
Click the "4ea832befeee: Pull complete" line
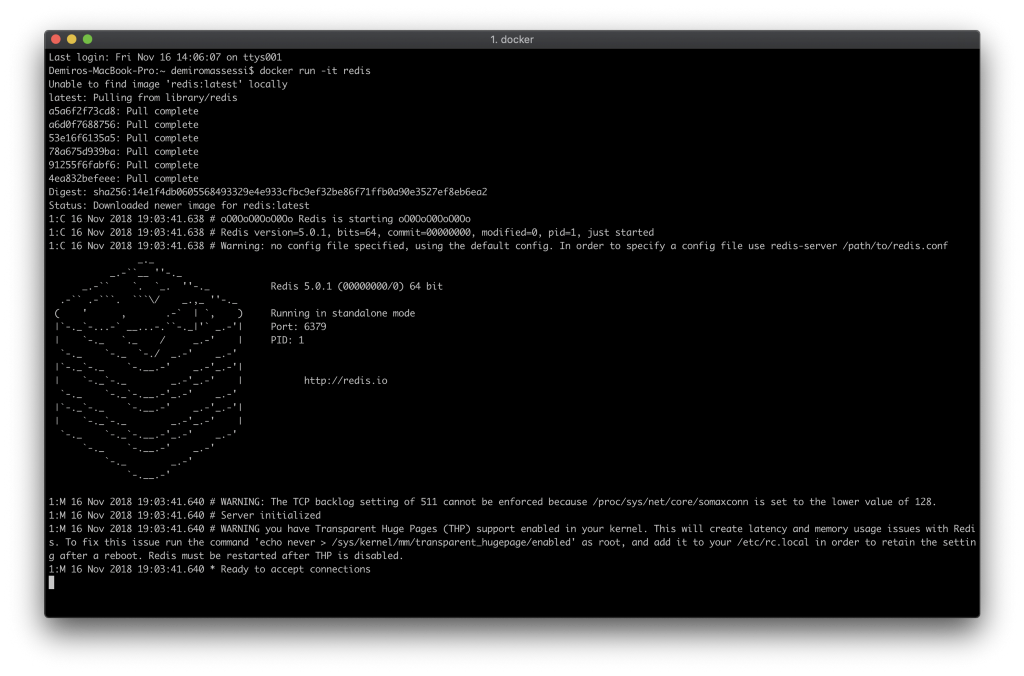coord(123,178)
